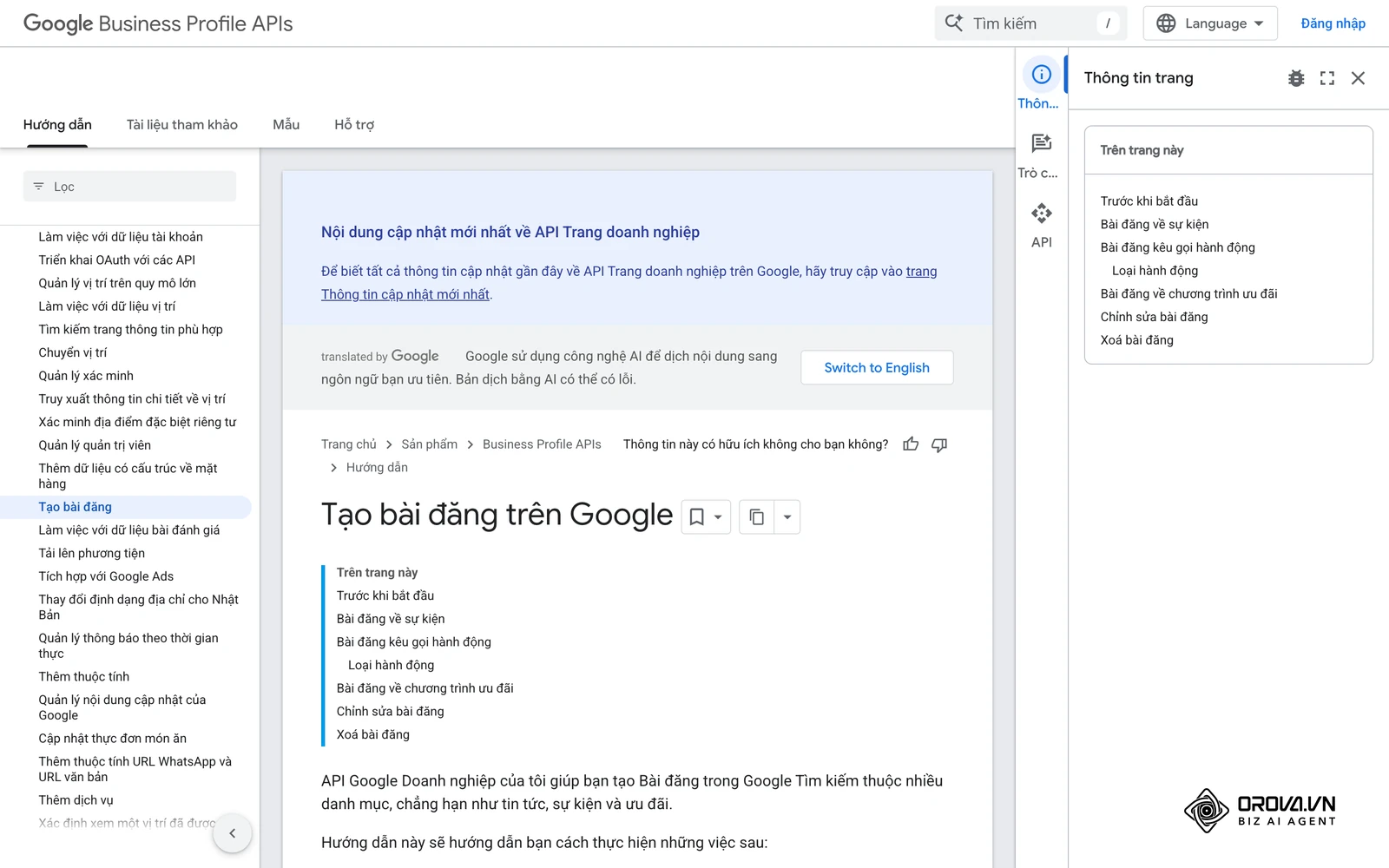The image size is (1389, 868).
Task: Jump to Xoá bài đăng in article TOC
Action: (x=373, y=734)
